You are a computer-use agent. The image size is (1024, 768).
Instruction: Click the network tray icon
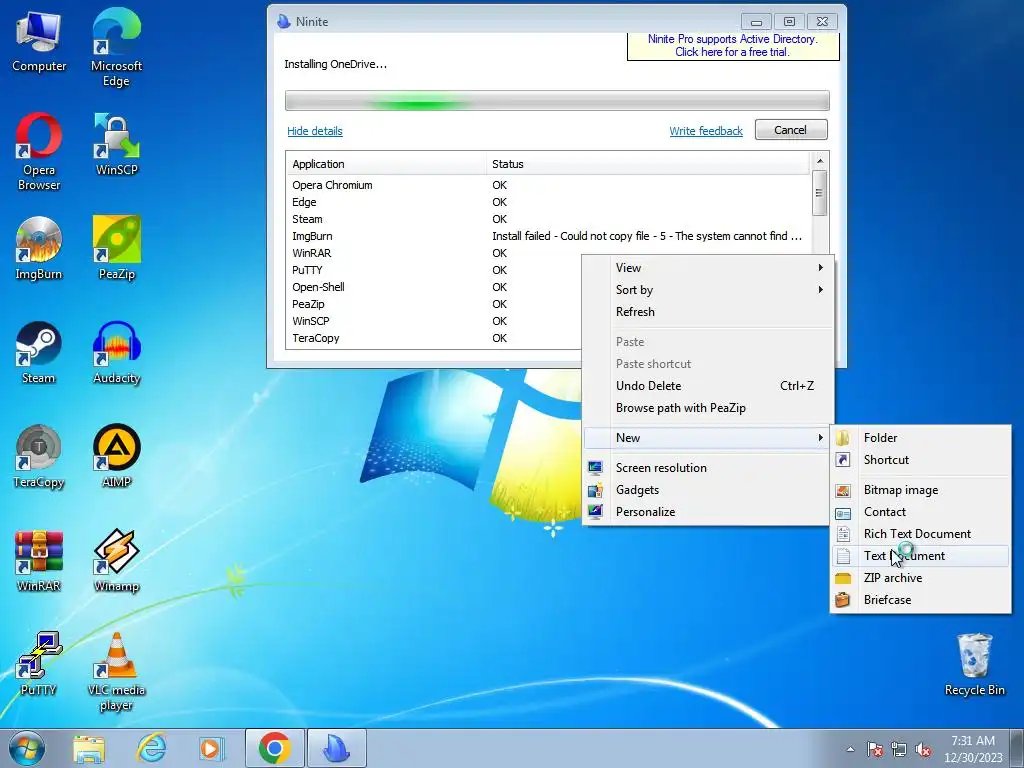899,749
